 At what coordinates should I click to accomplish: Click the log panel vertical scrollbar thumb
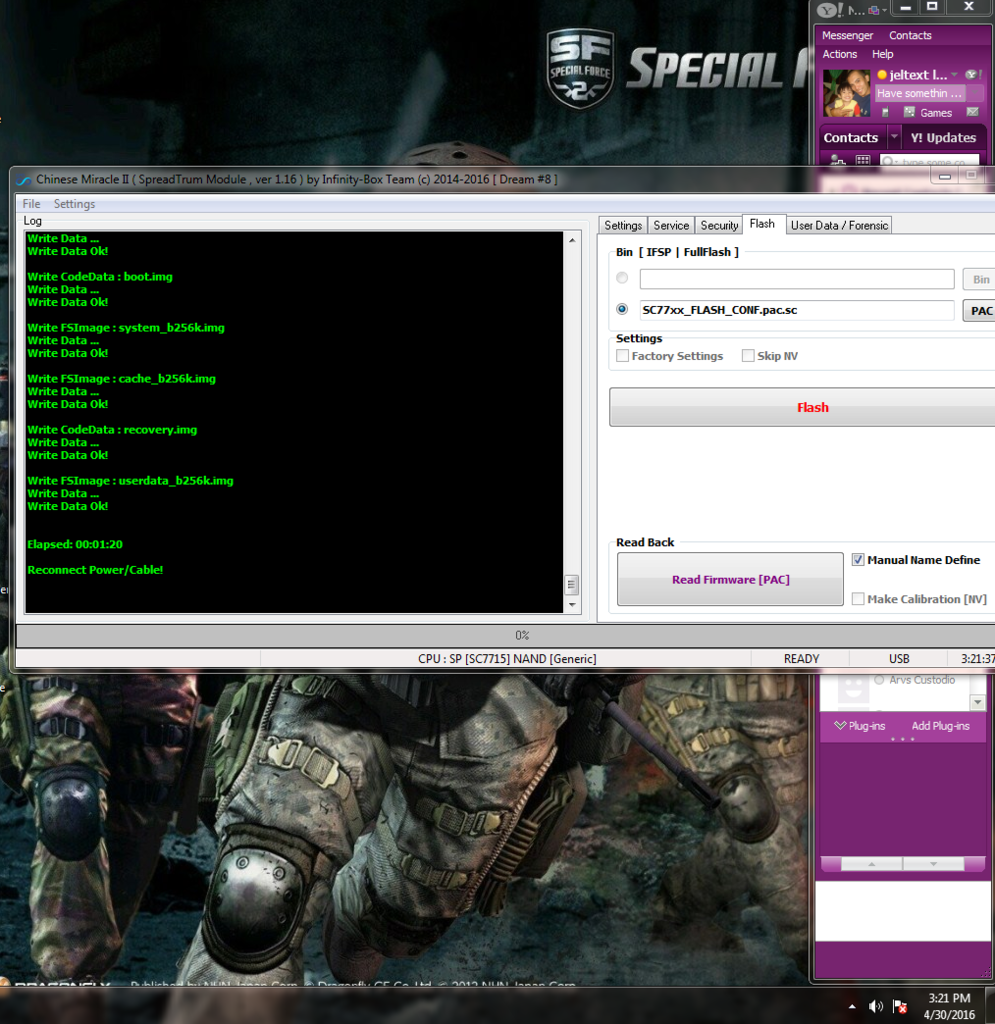click(572, 584)
